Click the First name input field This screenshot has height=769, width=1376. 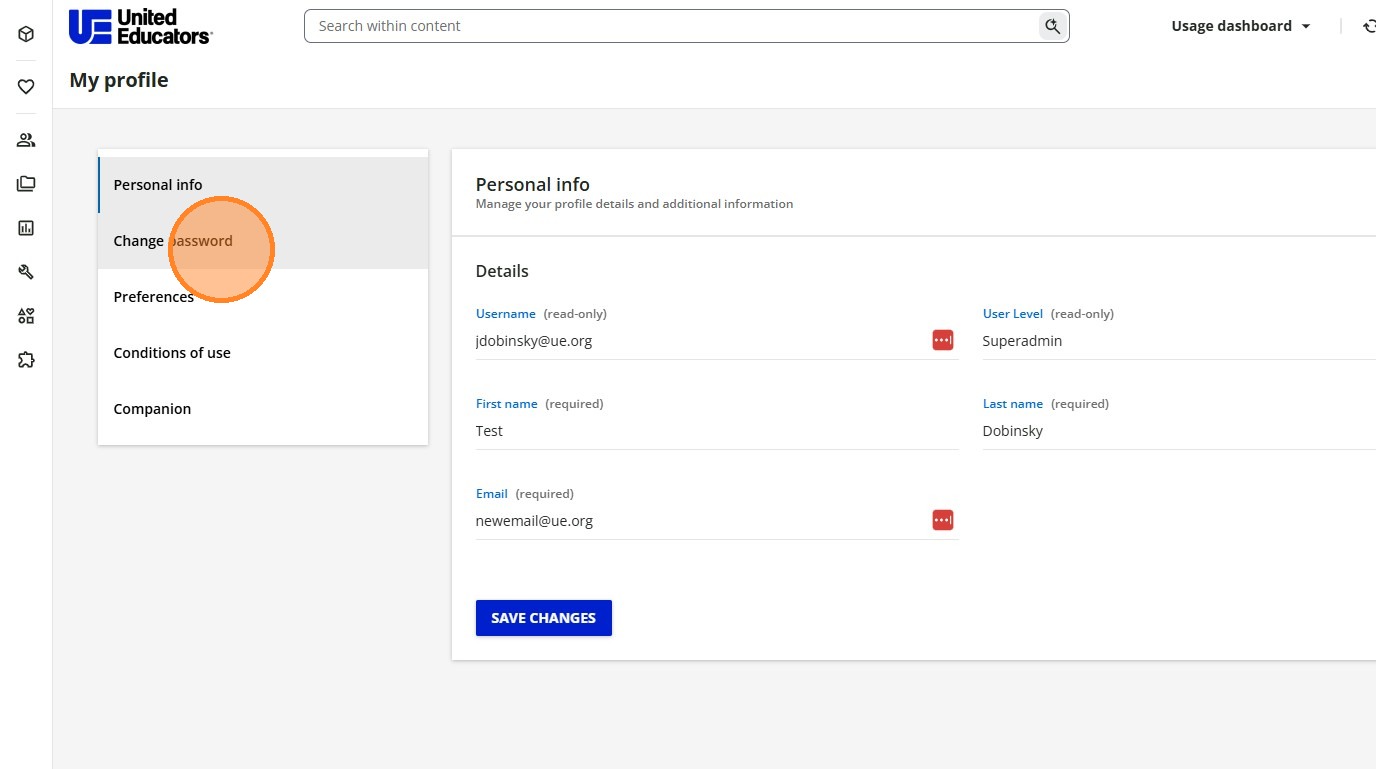point(717,431)
